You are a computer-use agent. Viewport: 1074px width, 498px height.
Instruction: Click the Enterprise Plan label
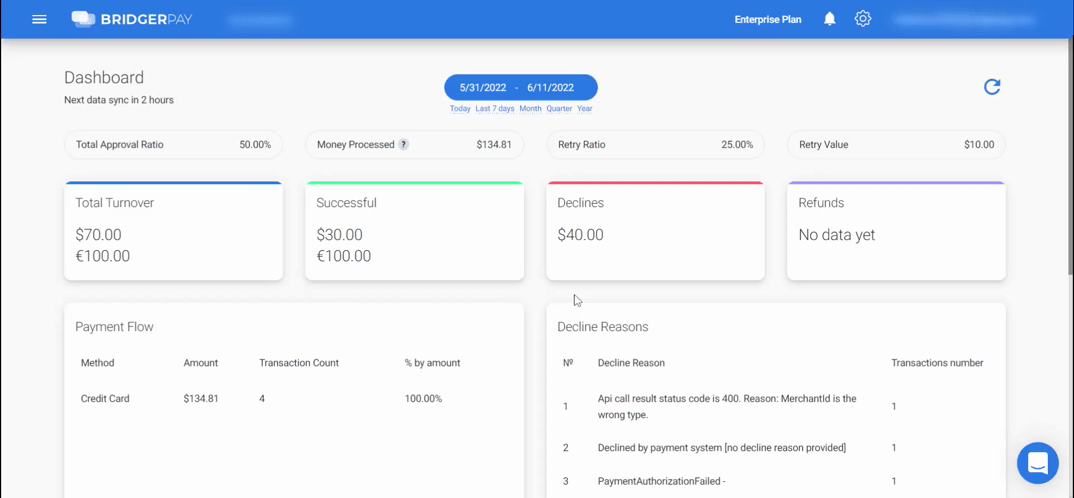[x=768, y=19]
